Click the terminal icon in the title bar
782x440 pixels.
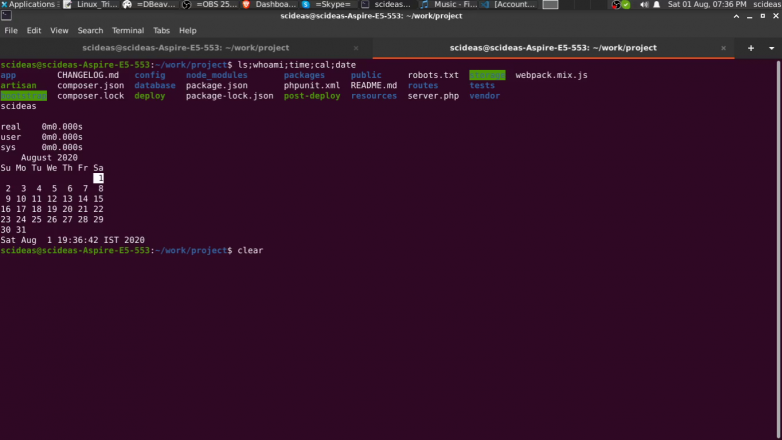(x=6, y=15)
